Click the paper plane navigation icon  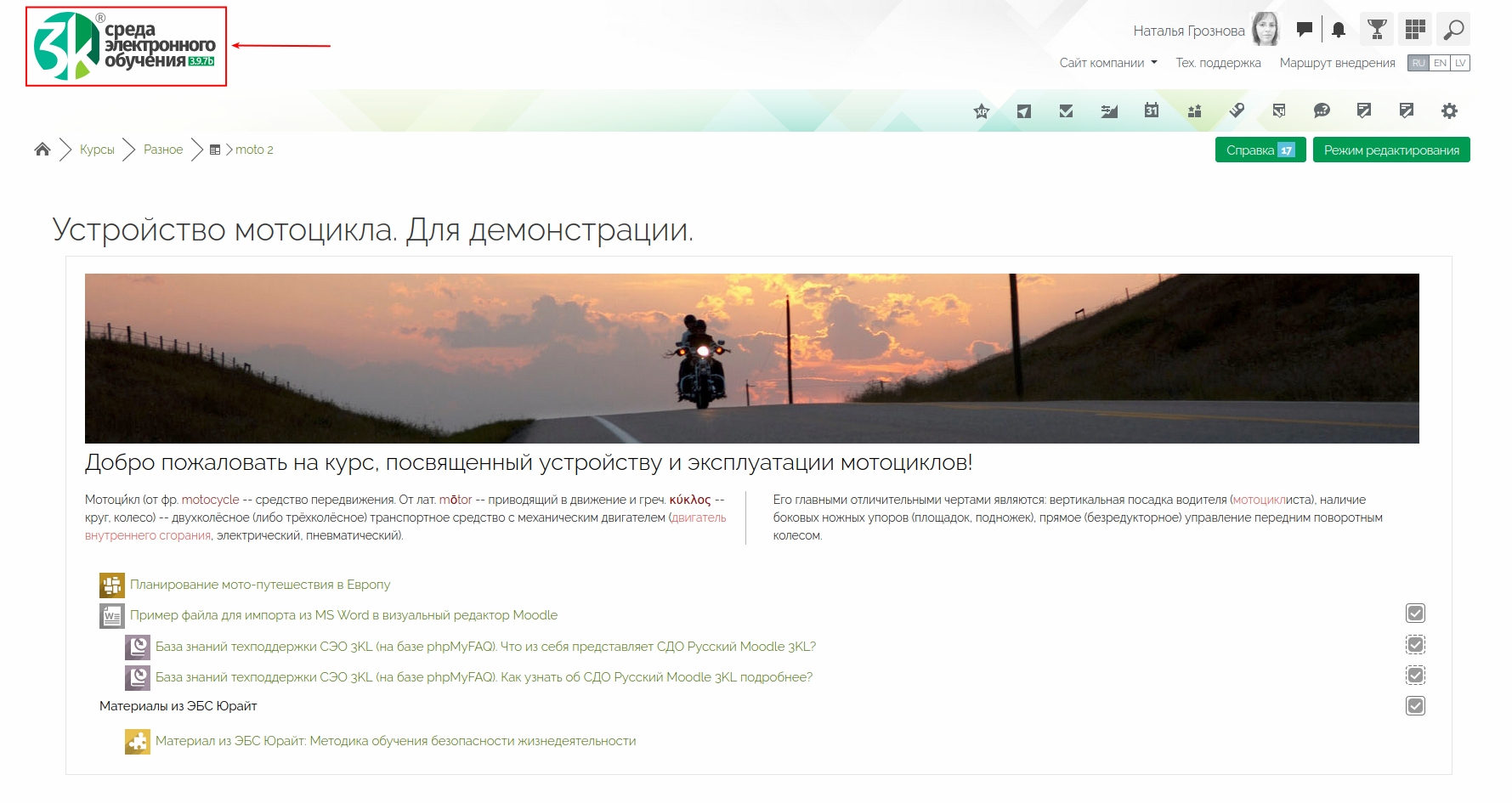coord(1024,110)
